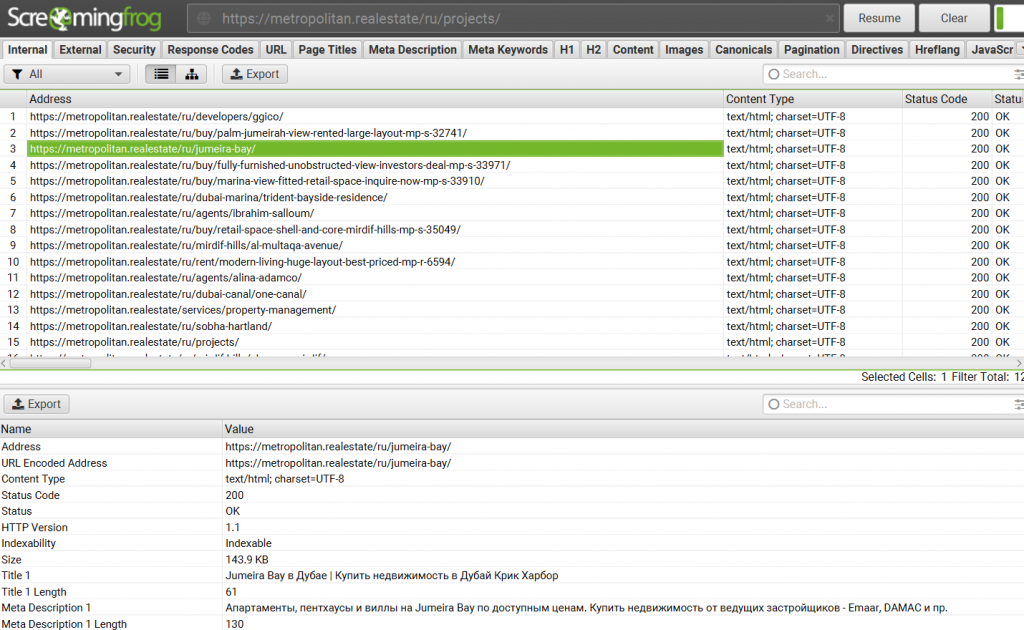Screen dimensions: 1024x630
Task: Open the tab overflow dropdown arrow
Action: point(1019,48)
